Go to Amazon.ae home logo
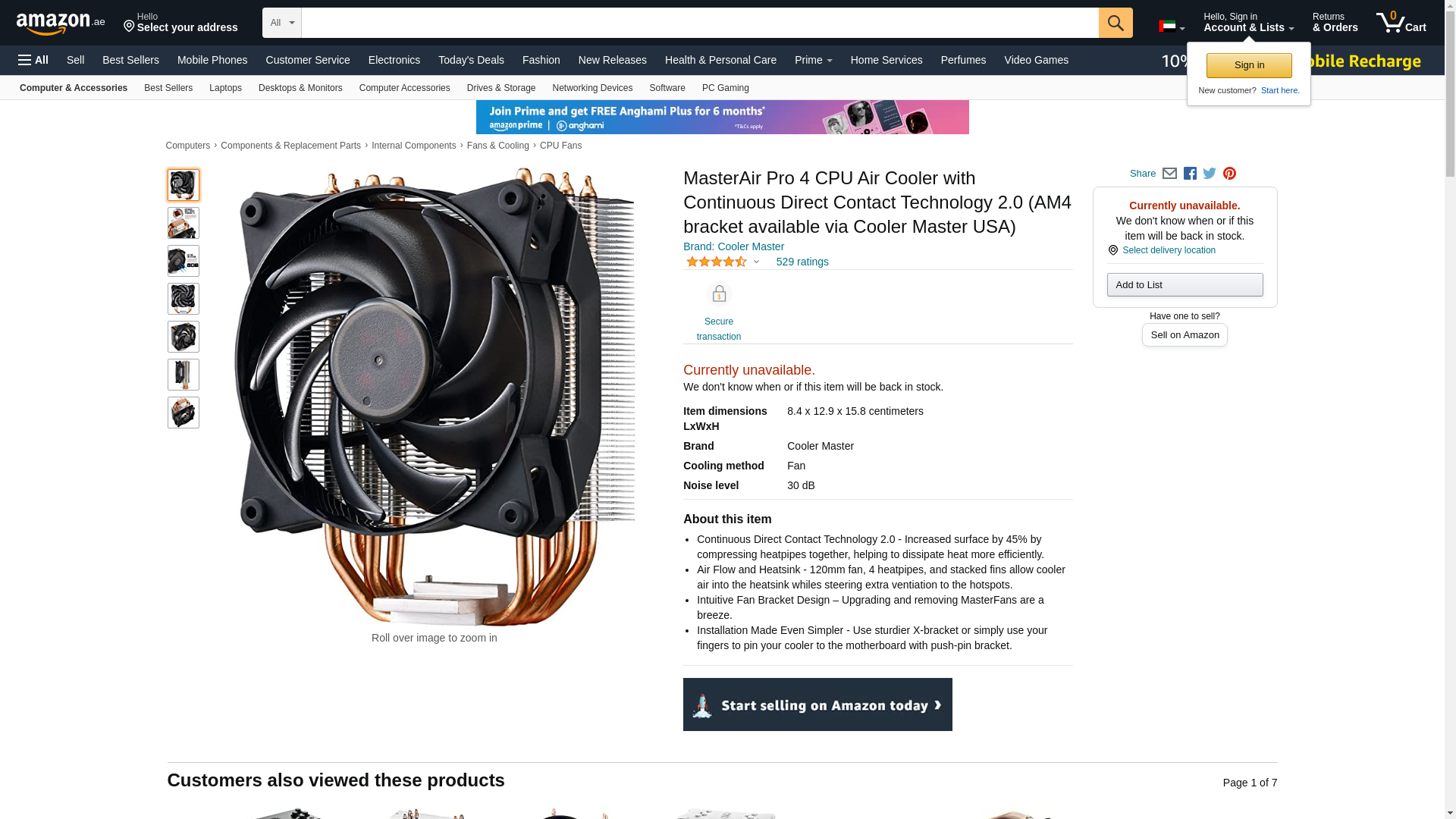The image size is (1456, 819). click(61, 24)
